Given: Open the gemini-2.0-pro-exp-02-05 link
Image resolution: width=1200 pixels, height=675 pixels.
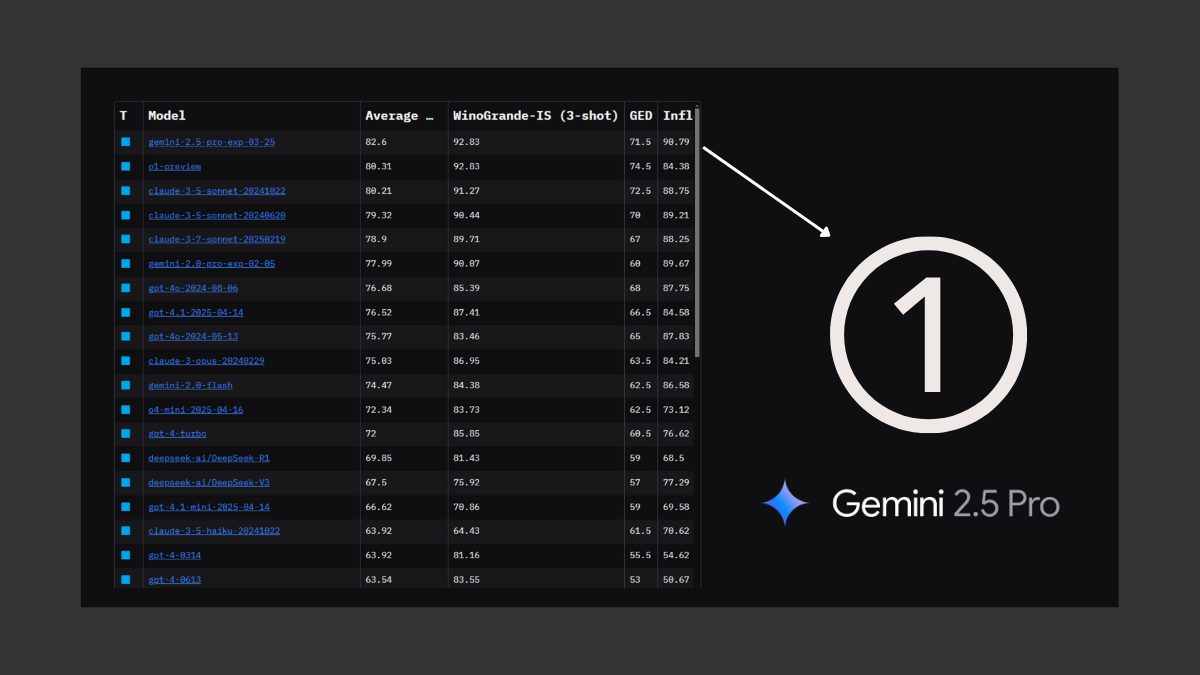Looking at the screenshot, I should tap(211, 264).
